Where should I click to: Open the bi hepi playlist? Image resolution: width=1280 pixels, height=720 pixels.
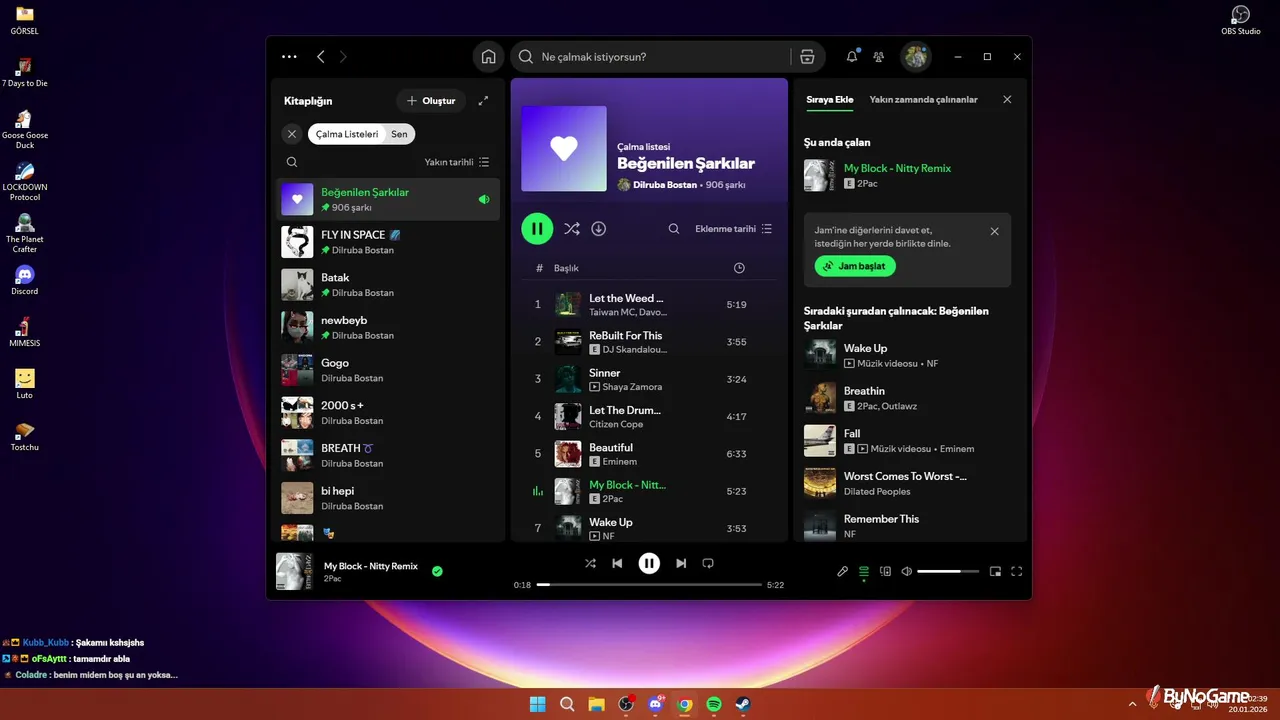pyautogui.click(x=388, y=498)
